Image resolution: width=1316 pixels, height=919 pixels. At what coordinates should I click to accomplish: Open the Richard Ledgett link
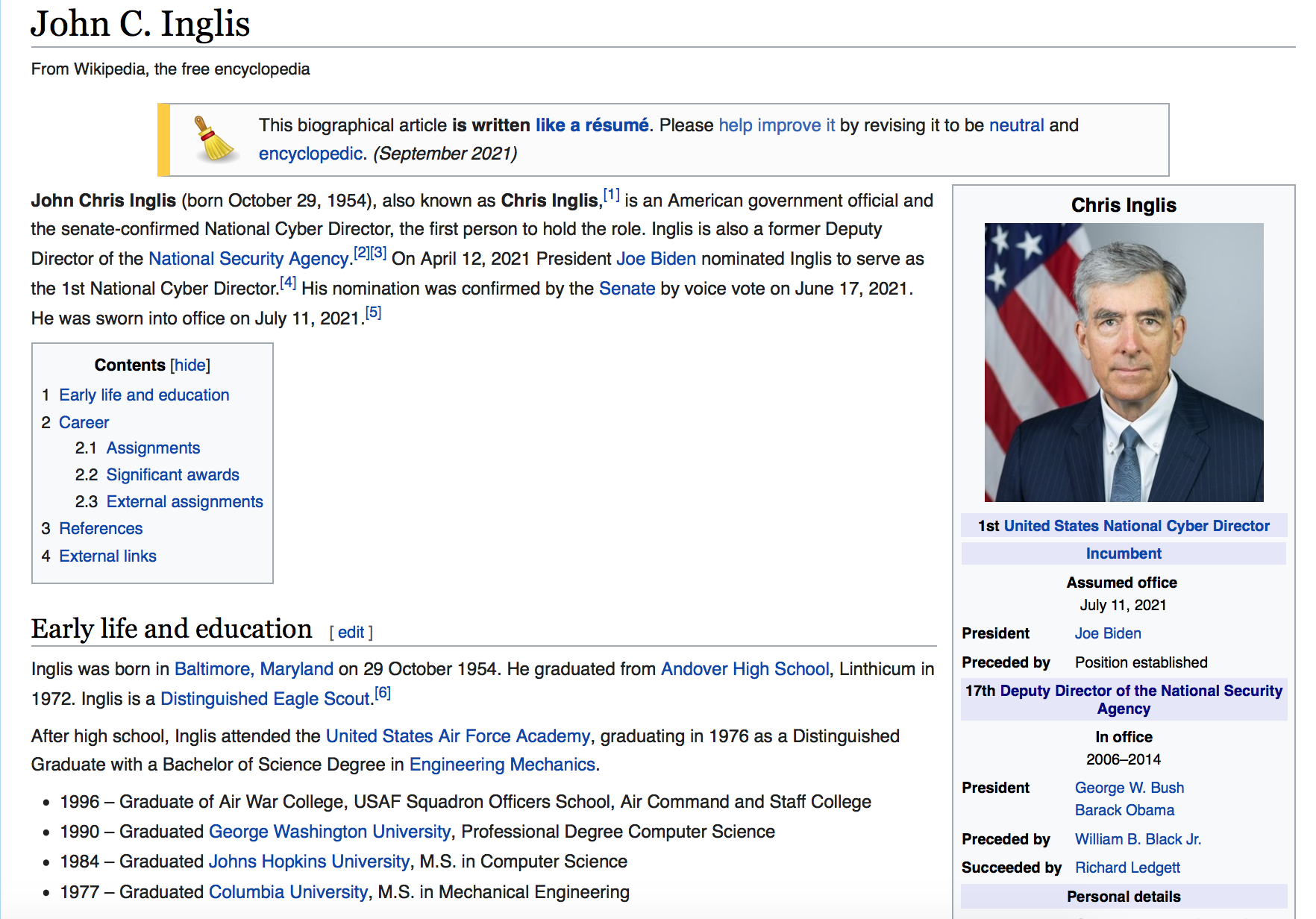[1127, 868]
